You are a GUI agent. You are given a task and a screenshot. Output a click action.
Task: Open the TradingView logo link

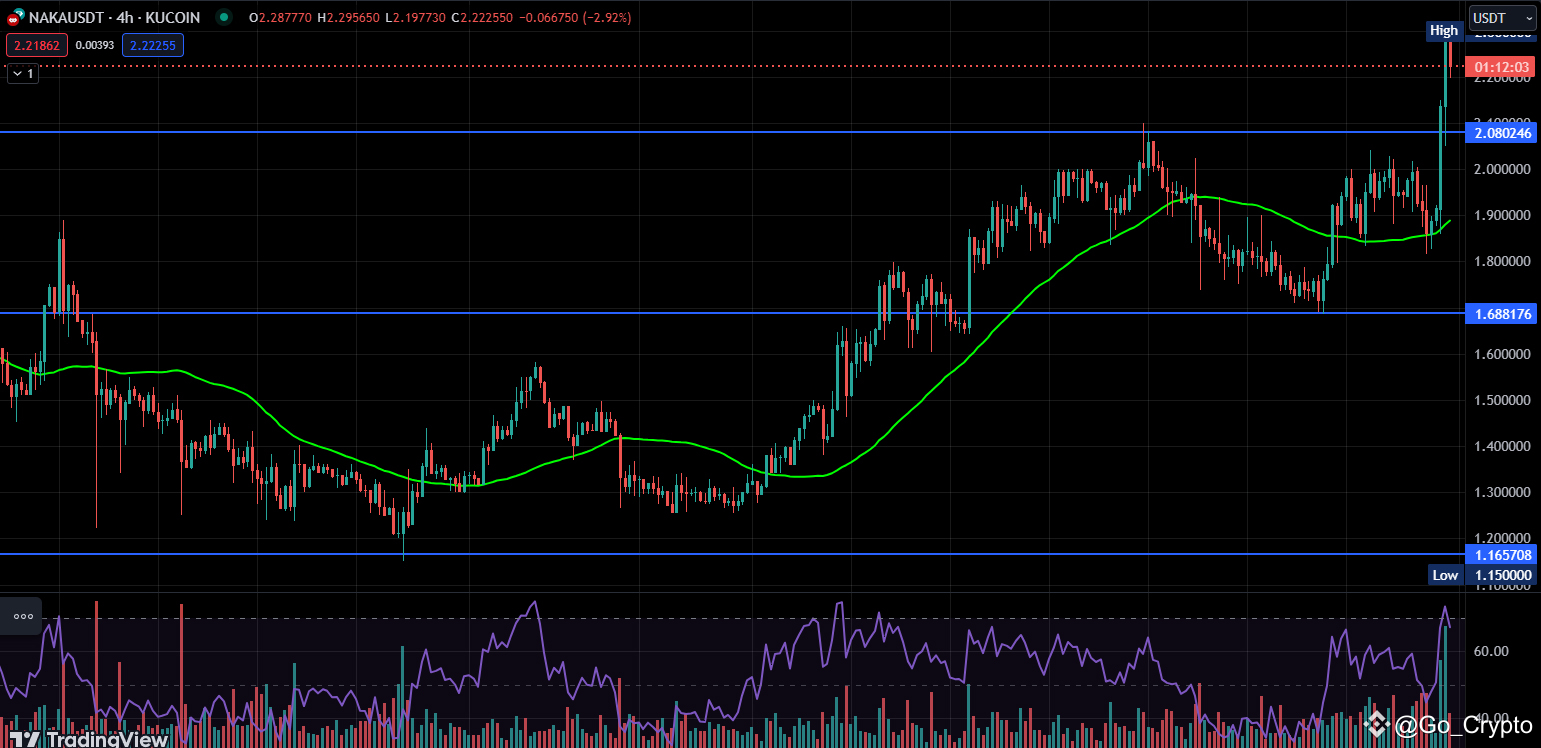point(88,739)
